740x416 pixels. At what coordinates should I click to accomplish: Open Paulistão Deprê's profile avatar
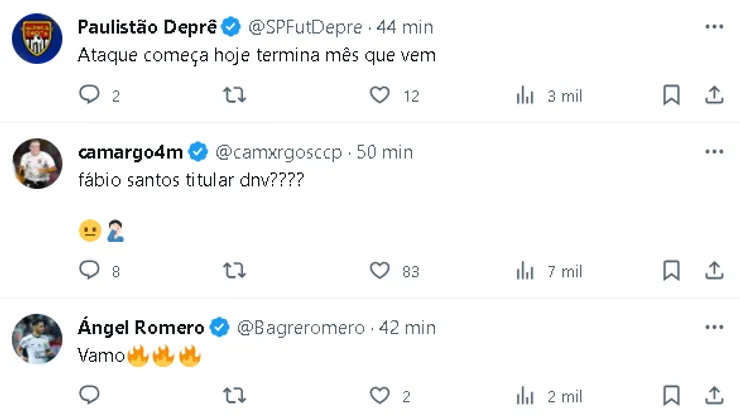click(37, 39)
